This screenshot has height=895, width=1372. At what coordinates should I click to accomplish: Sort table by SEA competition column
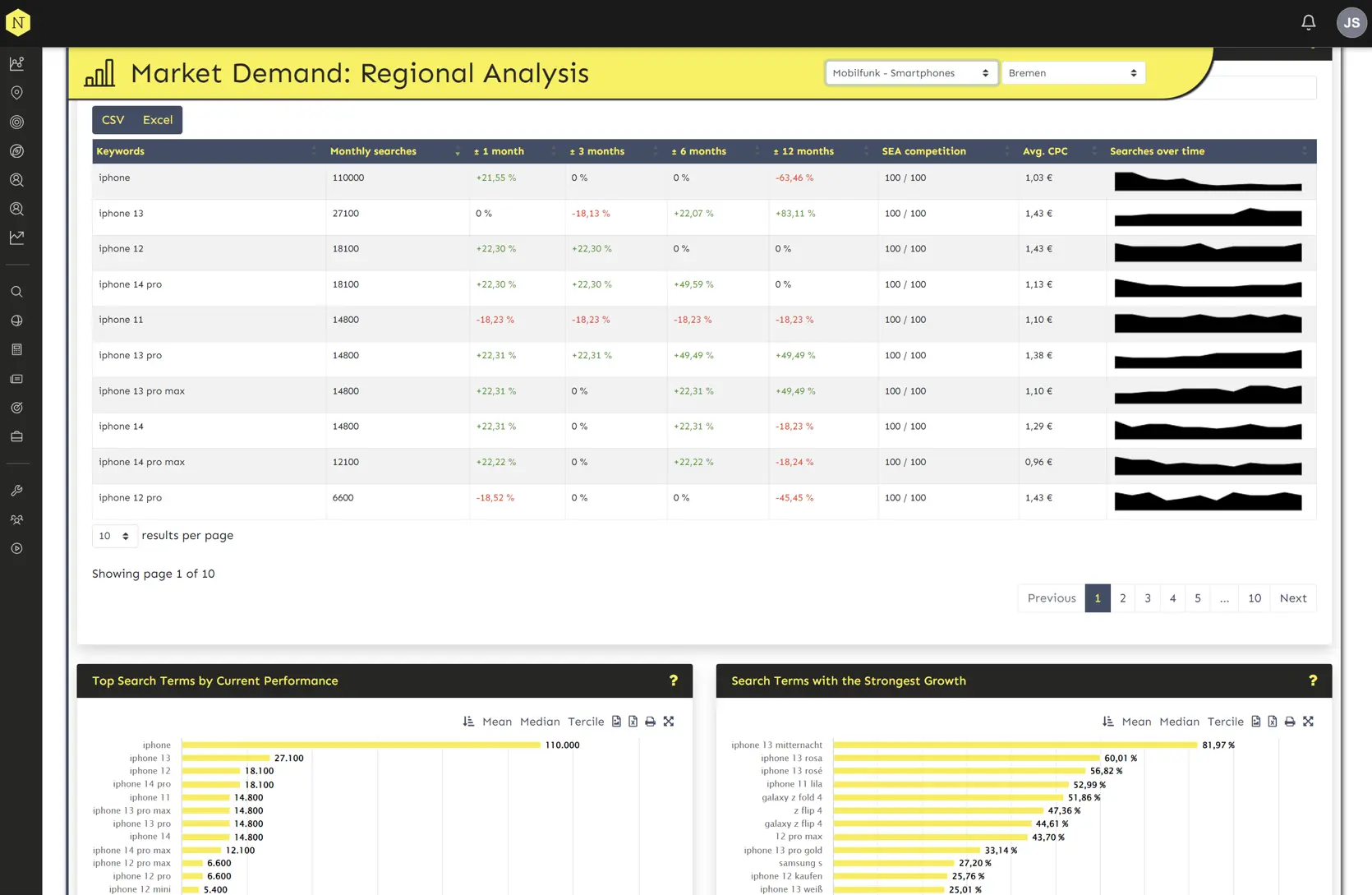point(947,151)
